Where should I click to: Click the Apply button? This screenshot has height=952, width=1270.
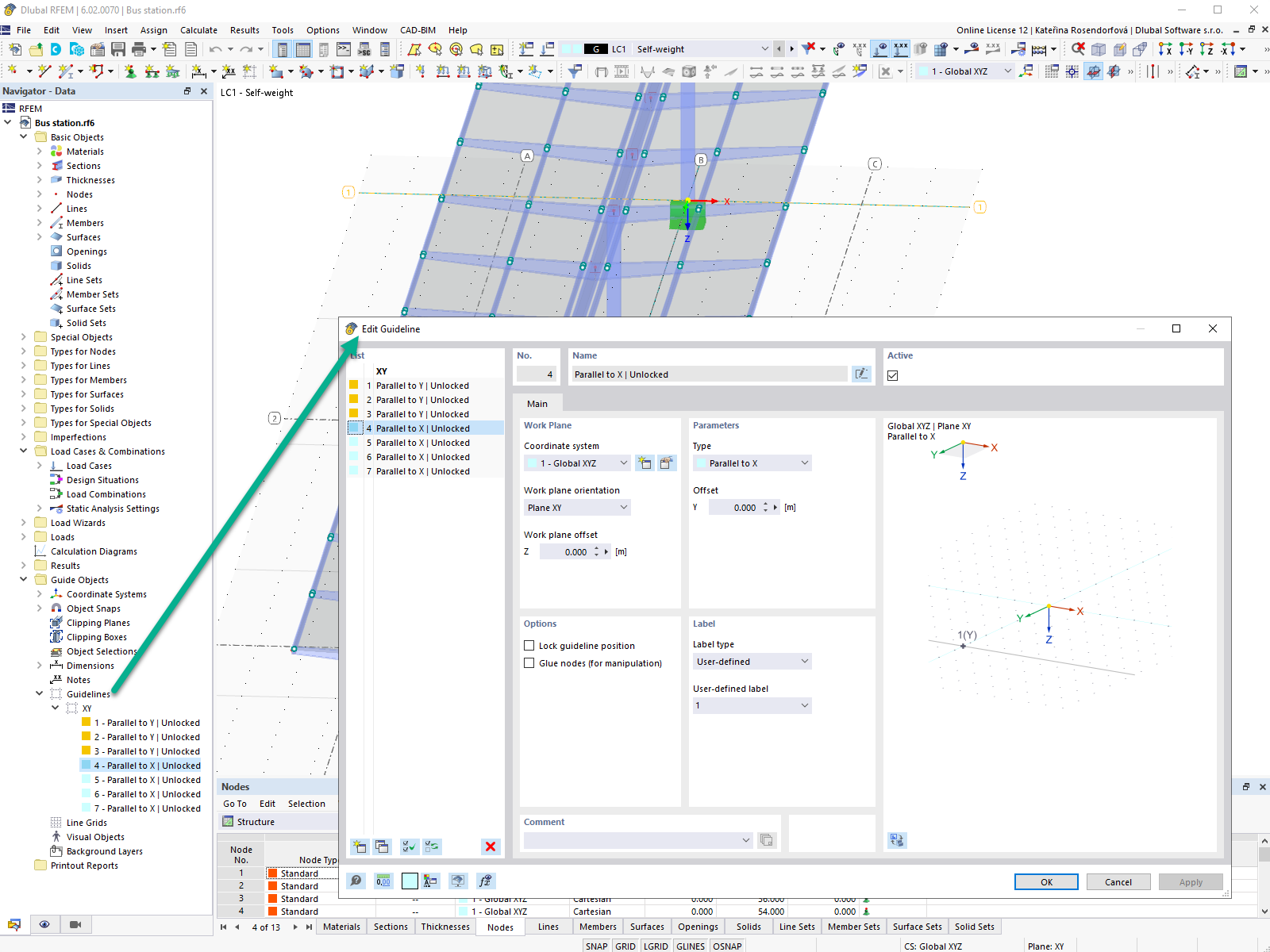click(1191, 881)
